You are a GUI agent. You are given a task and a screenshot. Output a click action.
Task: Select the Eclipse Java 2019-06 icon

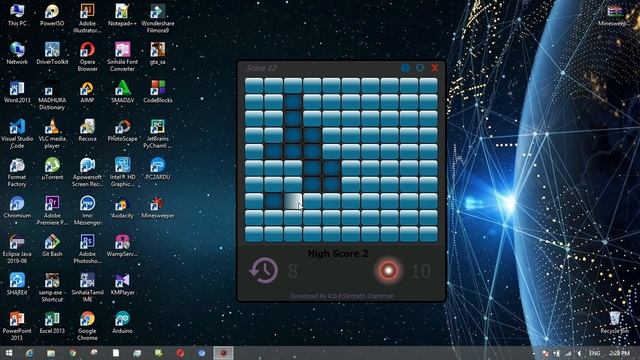[x=17, y=249]
